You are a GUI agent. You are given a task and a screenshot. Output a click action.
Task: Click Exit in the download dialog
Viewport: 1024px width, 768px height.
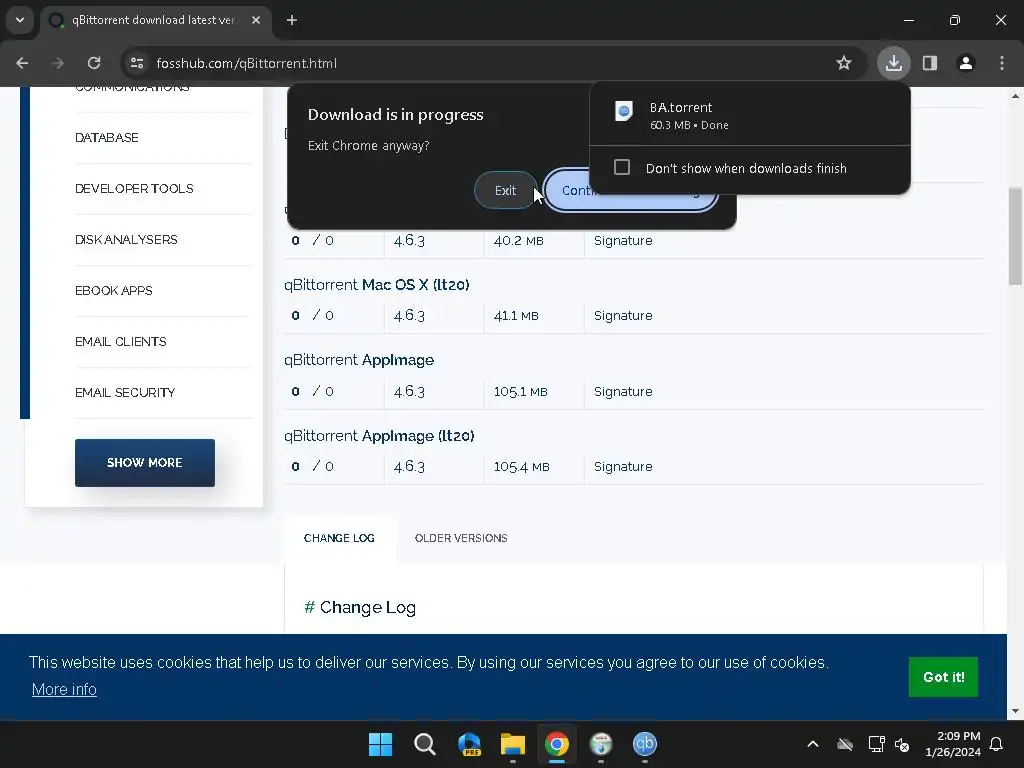pyautogui.click(x=505, y=190)
